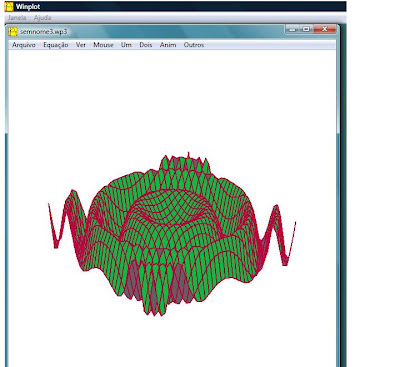Viewport: 400px width, 367px height.
Task: Open the Equação menu
Action: pyautogui.click(x=56, y=45)
